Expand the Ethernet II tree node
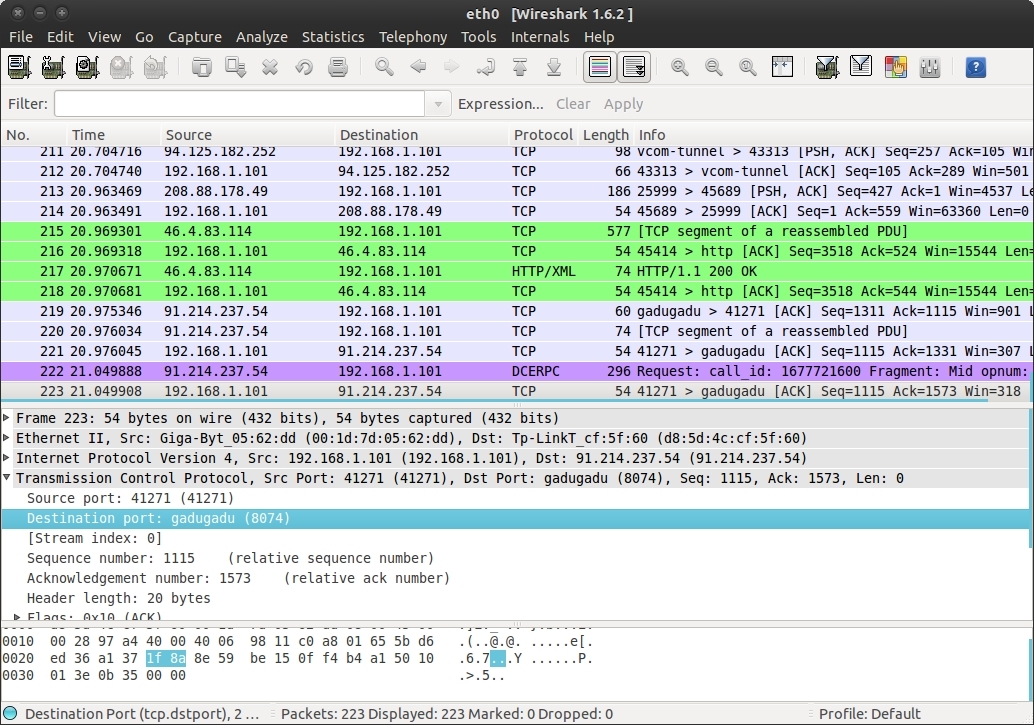1034x725 pixels. 7,437
